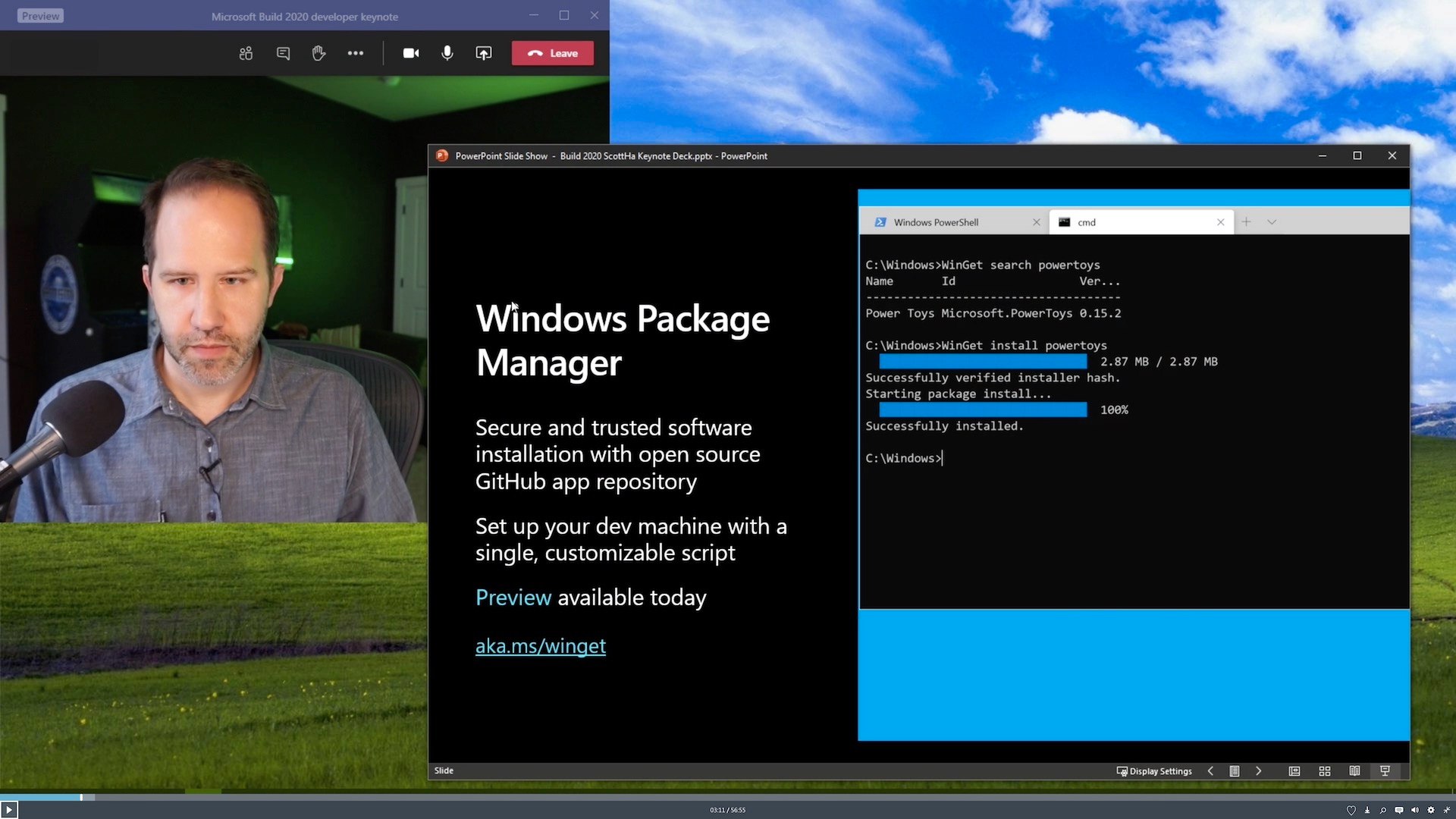Open the meeting chat in Teams
Screen dimensions: 1456x819
pyautogui.click(x=283, y=53)
